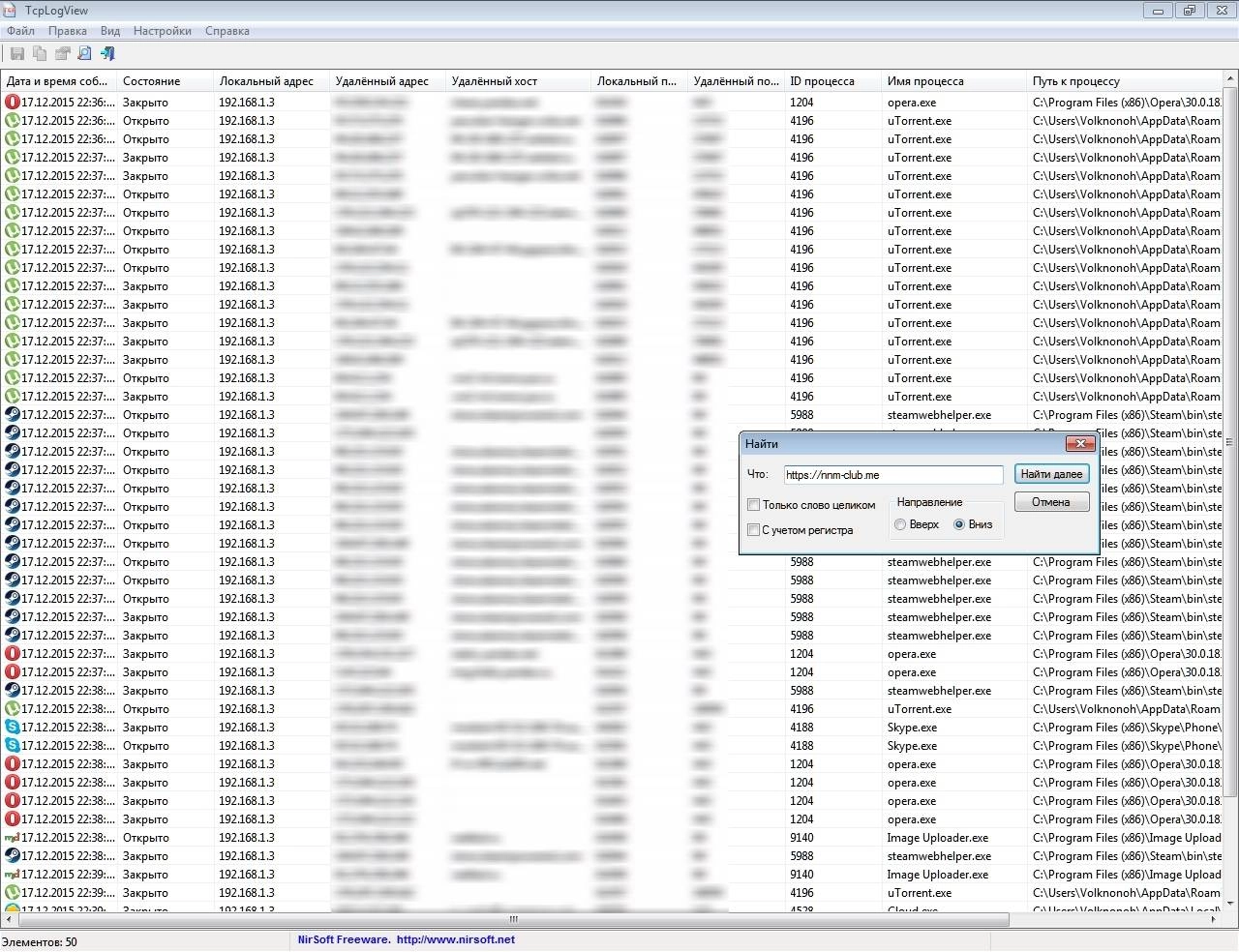Click 'uTorrent.exe' in the 22:39 row
The image size is (1239, 952).
tap(920, 893)
